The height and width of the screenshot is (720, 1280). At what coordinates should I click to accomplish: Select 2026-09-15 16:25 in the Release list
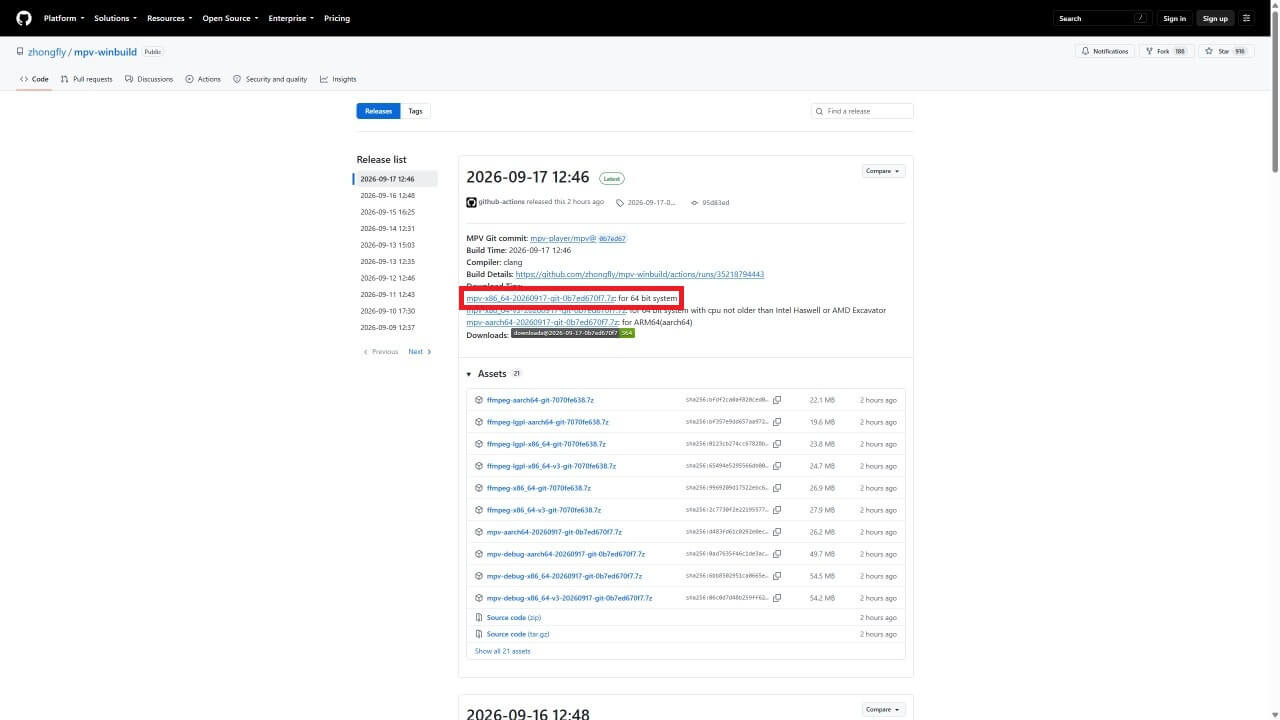tap(387, 212)
